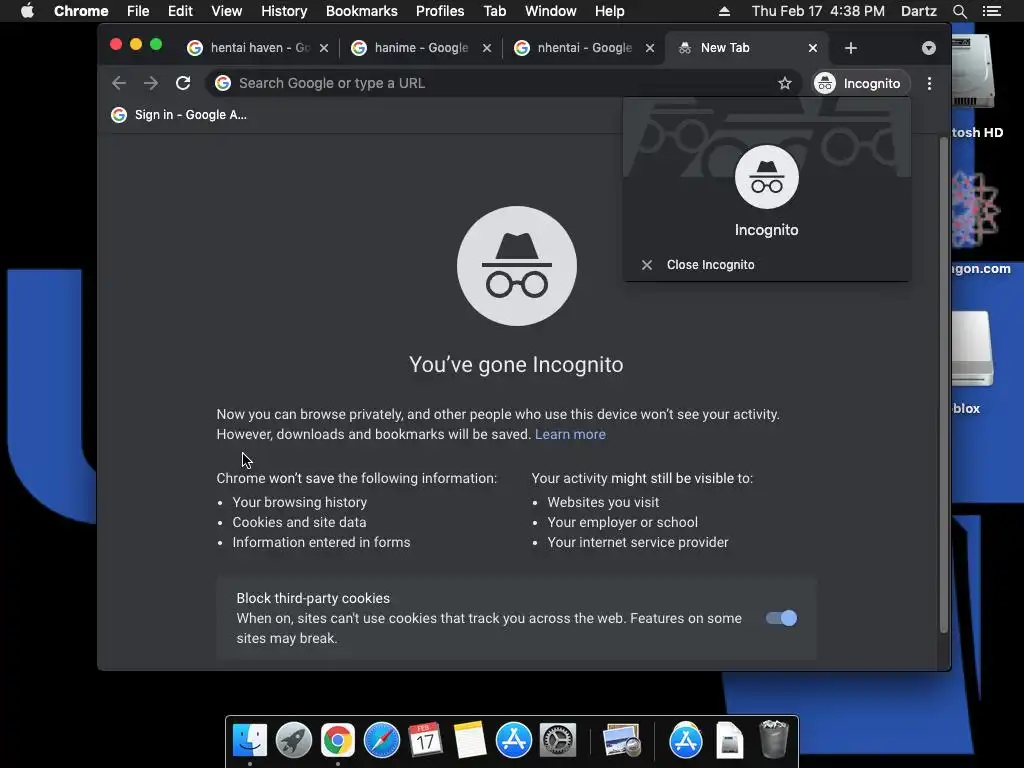Open System Preferences from the Dock
The width and height of the screenshot is (1024, 768).
[x=558, y=741]
